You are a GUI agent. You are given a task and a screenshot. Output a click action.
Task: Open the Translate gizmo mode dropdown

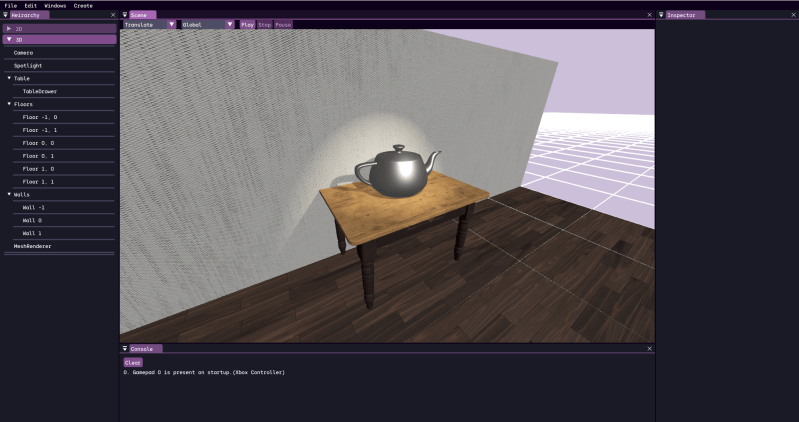(x=150, y=24)
